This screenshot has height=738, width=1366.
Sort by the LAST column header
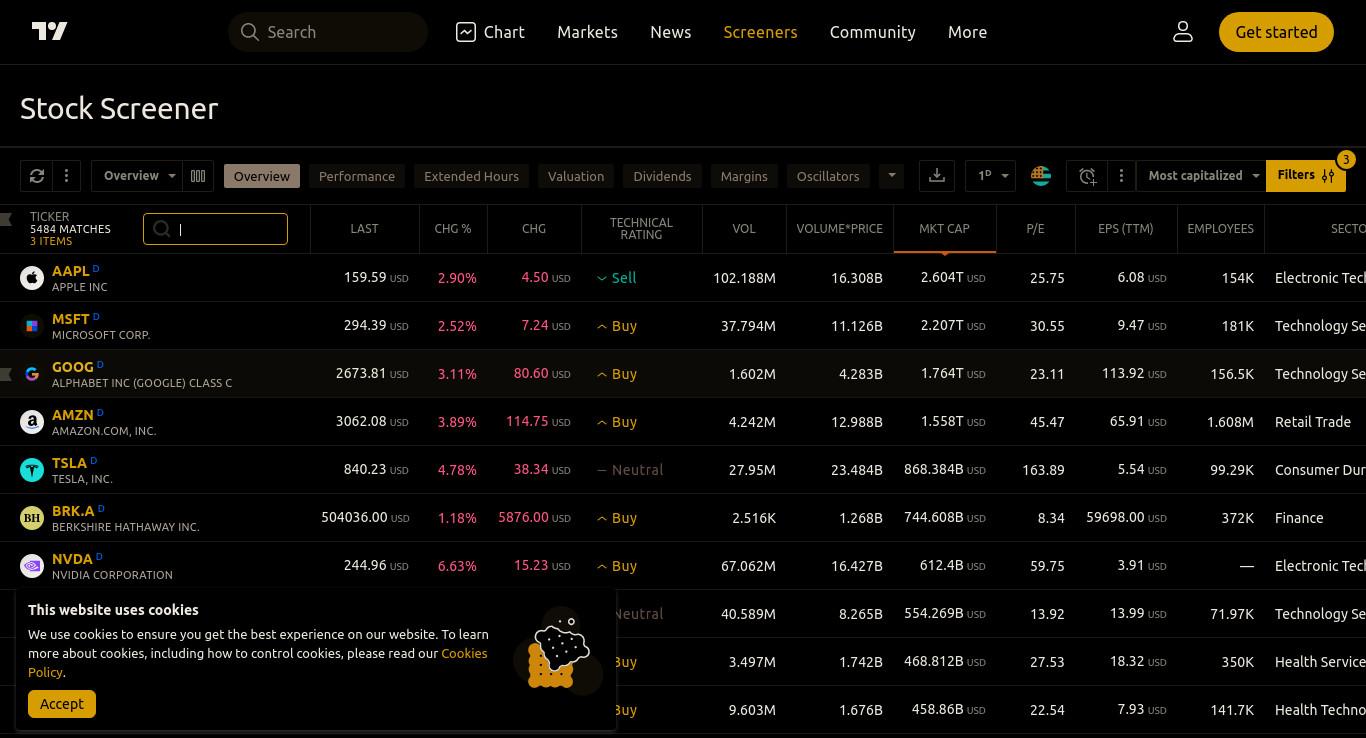pyautogui.click(x=364, y=229)
